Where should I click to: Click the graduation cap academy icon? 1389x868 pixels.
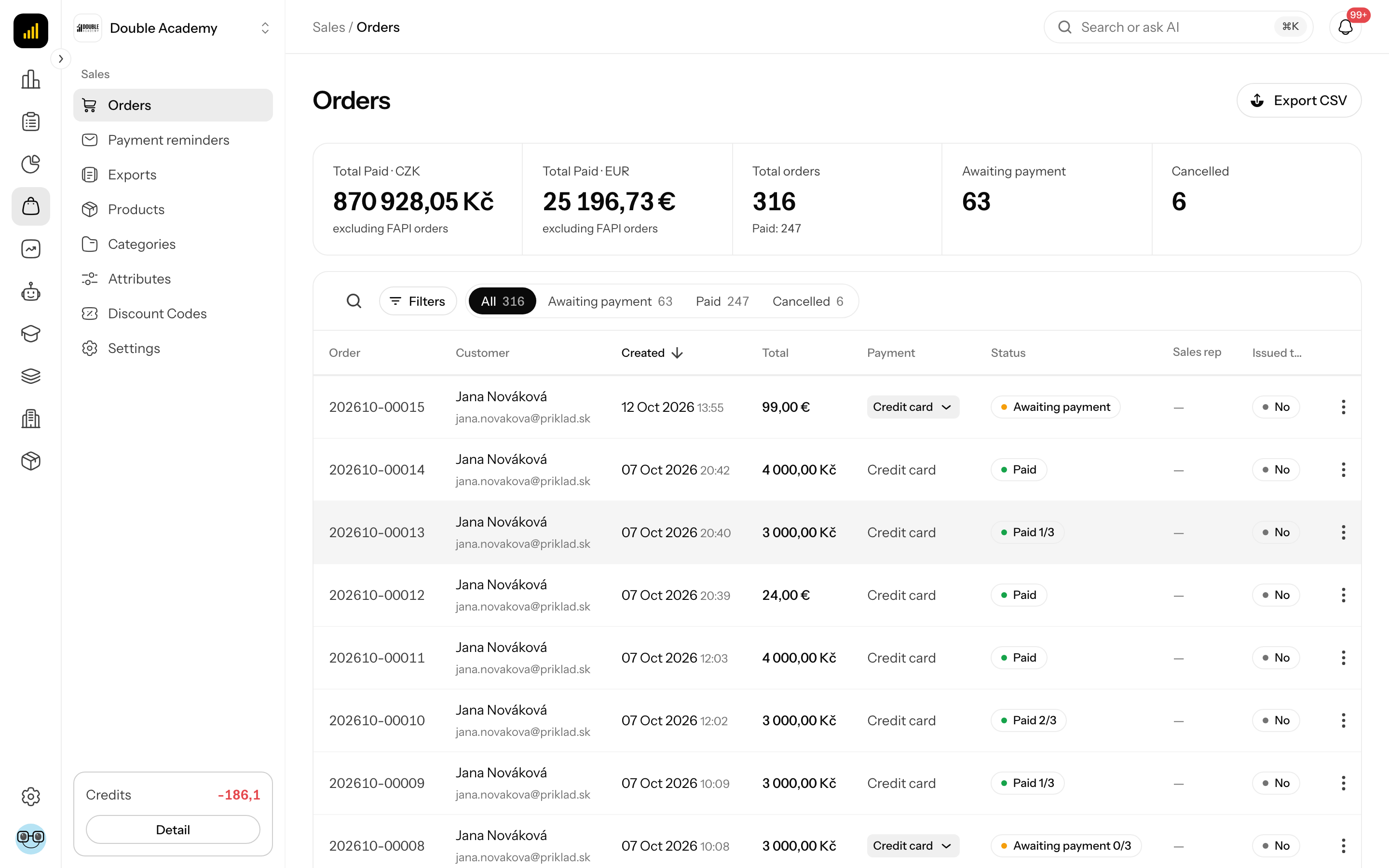click(30, 334)
